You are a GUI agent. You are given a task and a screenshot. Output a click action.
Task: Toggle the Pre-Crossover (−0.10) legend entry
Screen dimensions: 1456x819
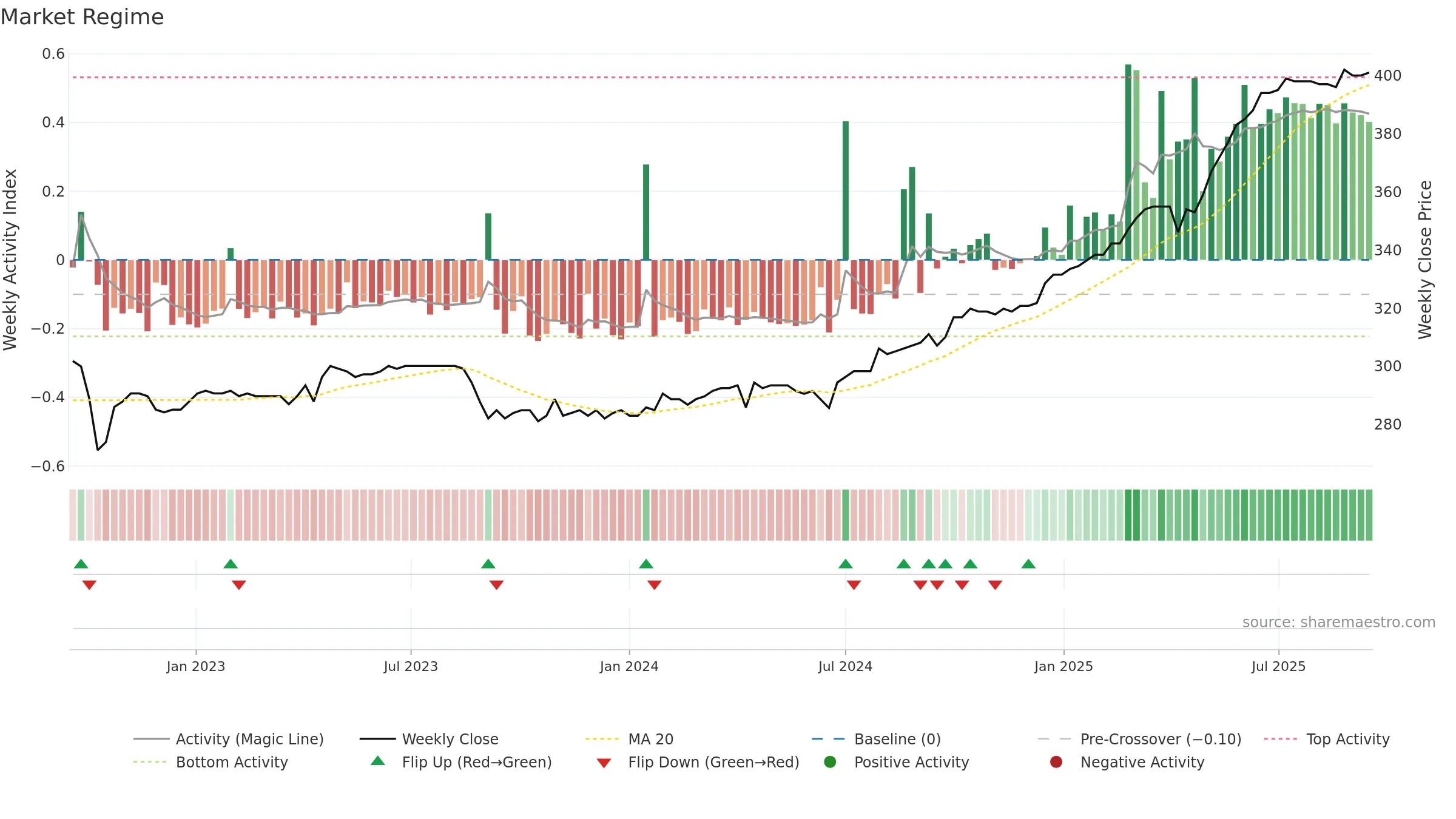coord(1139,739)
